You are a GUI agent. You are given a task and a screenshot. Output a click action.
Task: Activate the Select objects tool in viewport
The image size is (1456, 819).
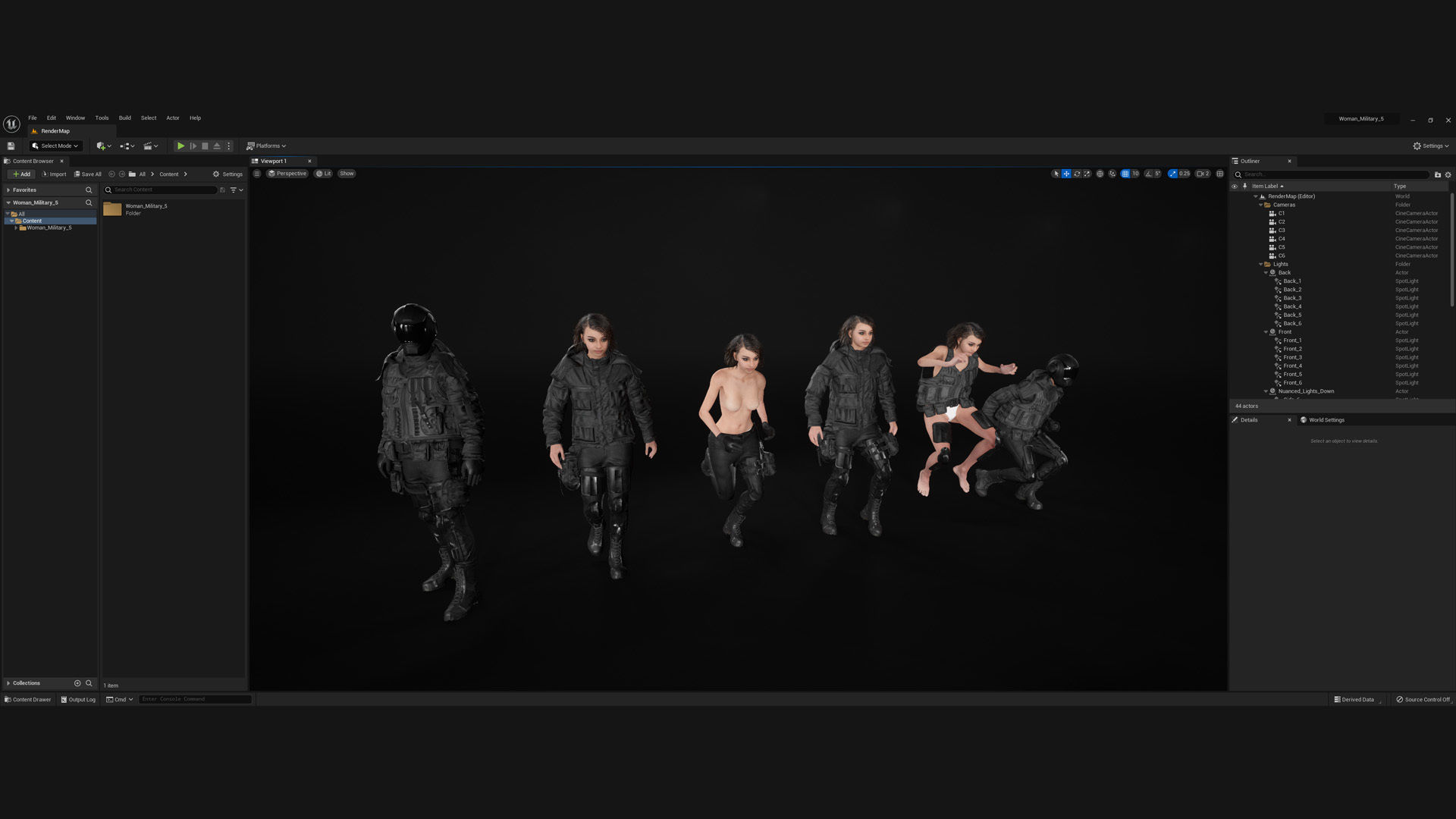1056,174
